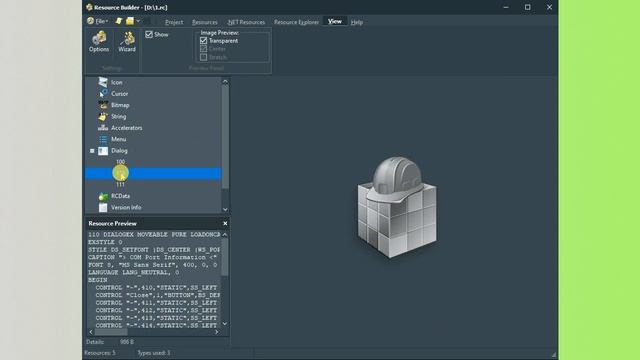Click the preview horizontal scrollbar thumb

coord(111,332)
